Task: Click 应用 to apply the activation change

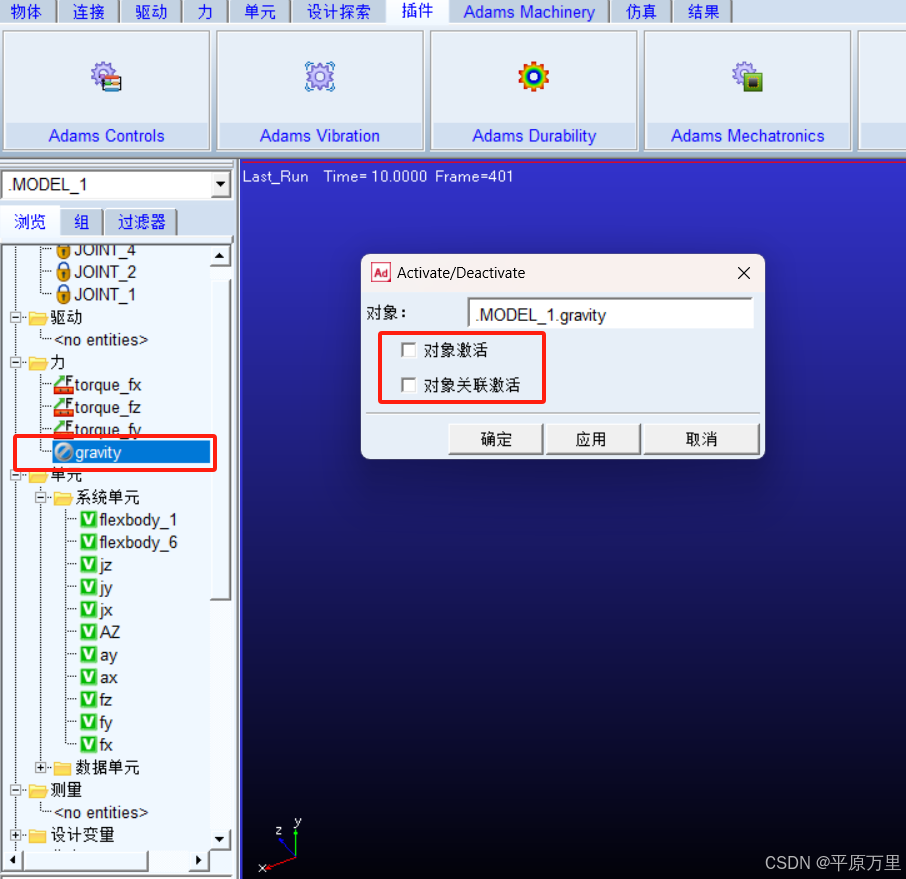Action: click(593, 438)
